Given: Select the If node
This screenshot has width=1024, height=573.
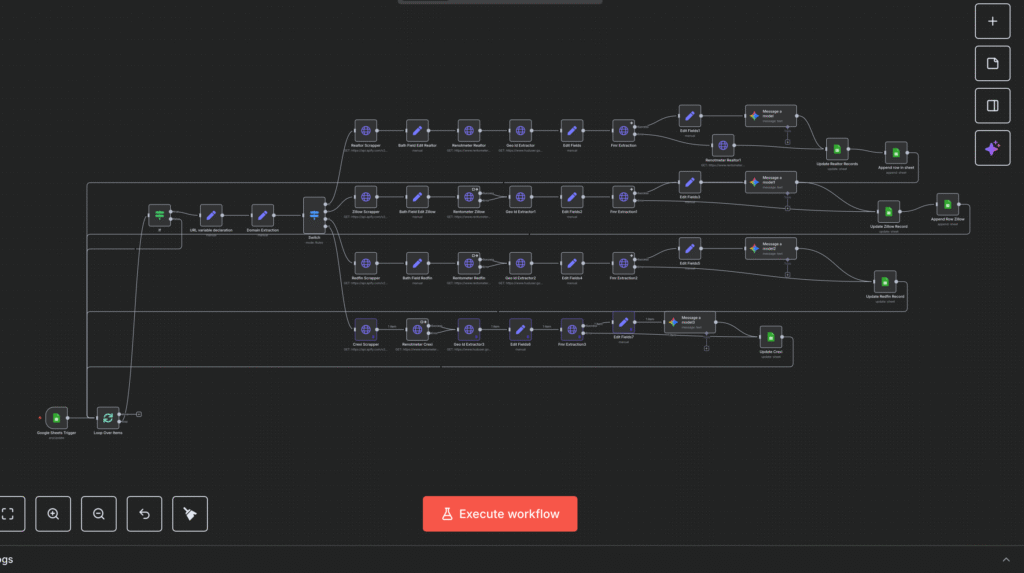Looking at the screenshot, I should [x=159, y=215].
